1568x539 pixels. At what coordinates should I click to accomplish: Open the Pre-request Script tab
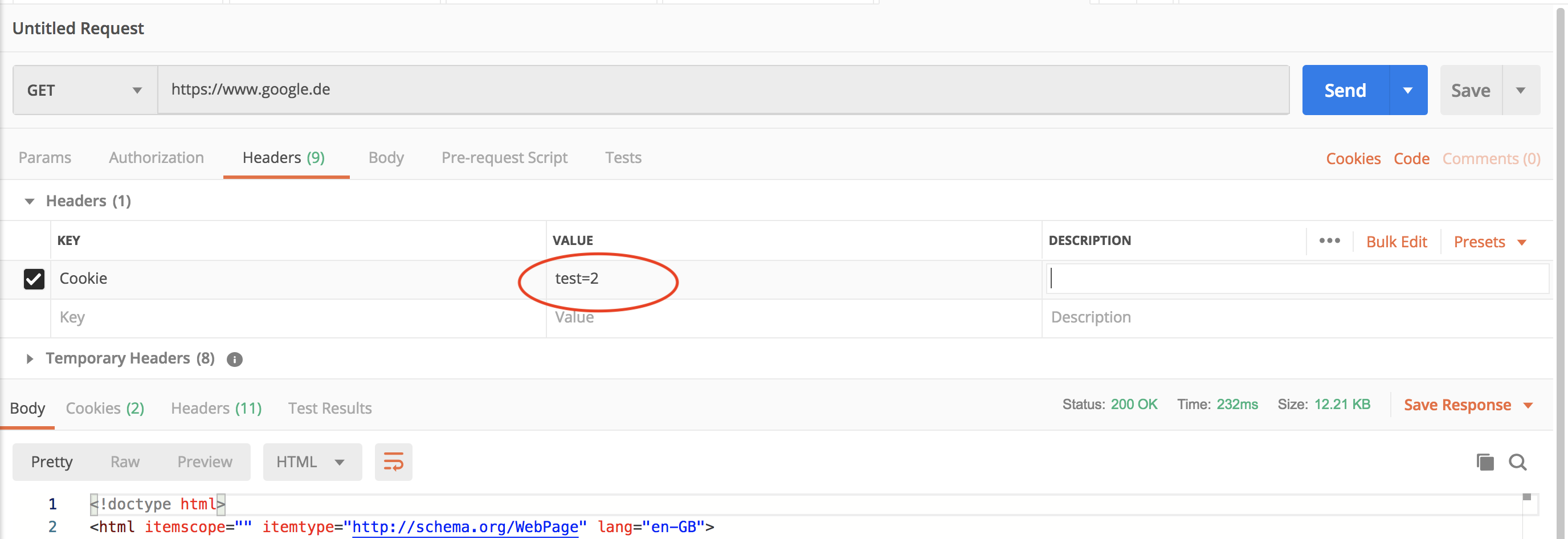(x=504, y=157)
